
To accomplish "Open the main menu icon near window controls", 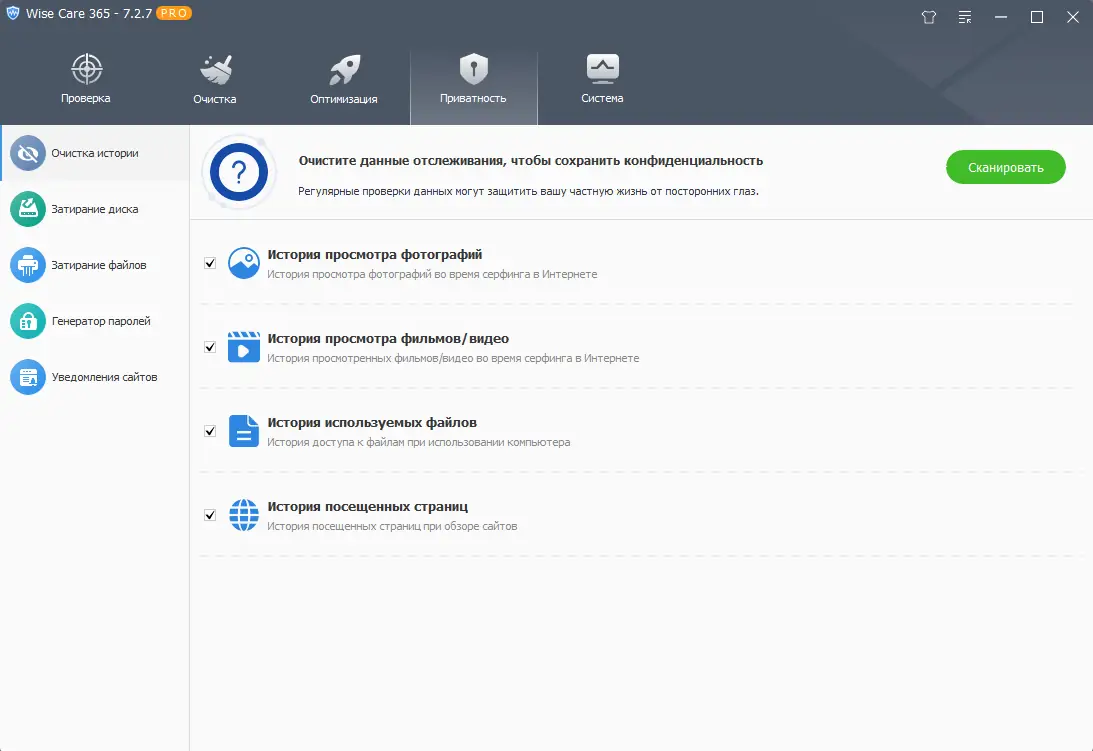I will tap(964, 17).
